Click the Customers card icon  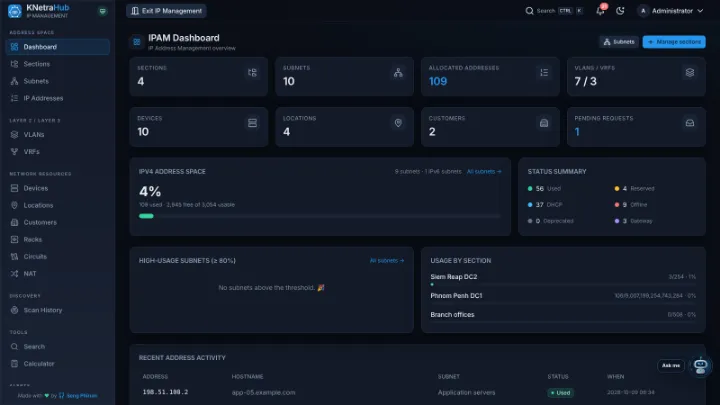pyautogui.click(x=544, y=123)
